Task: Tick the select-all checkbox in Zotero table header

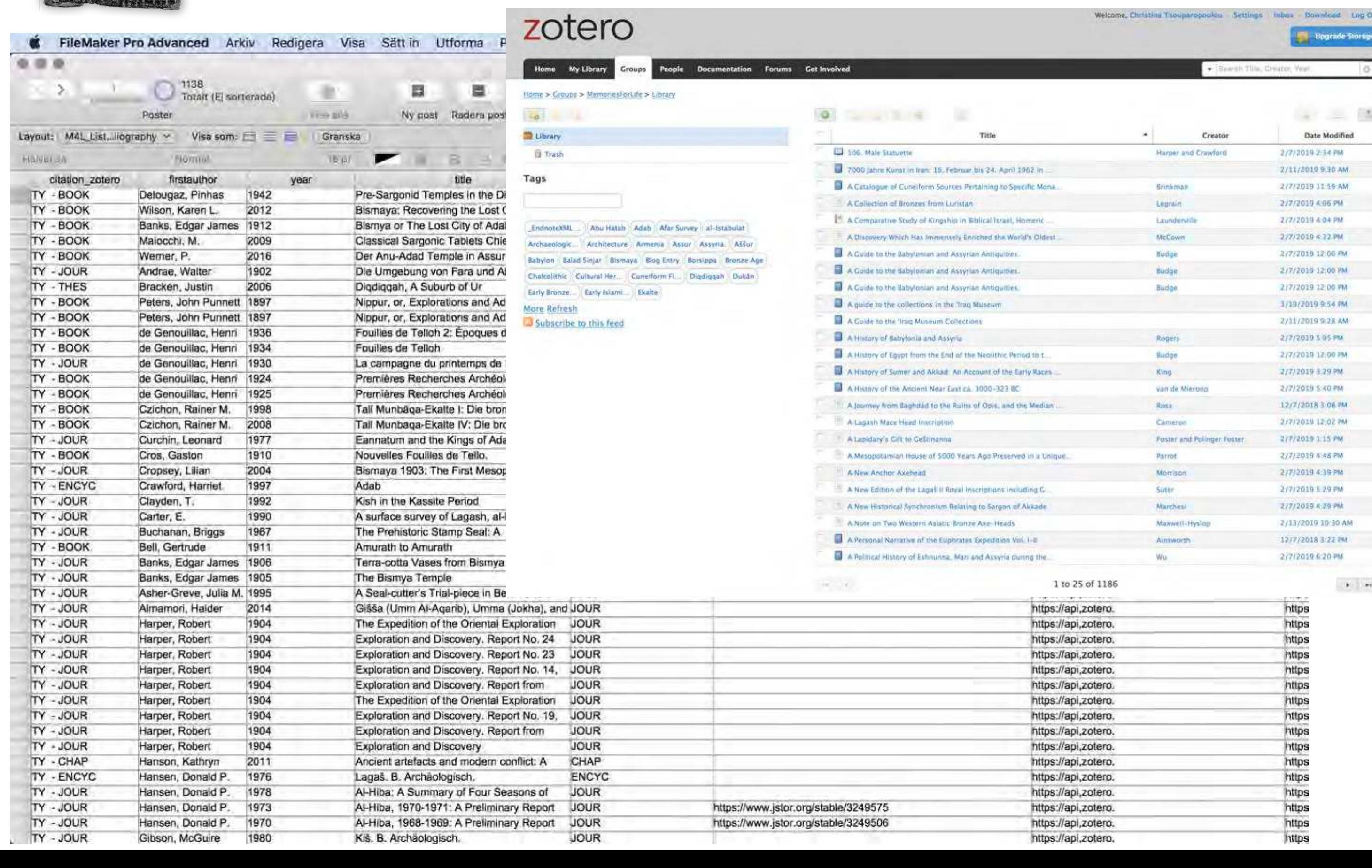Action: (x=821, y=134)
